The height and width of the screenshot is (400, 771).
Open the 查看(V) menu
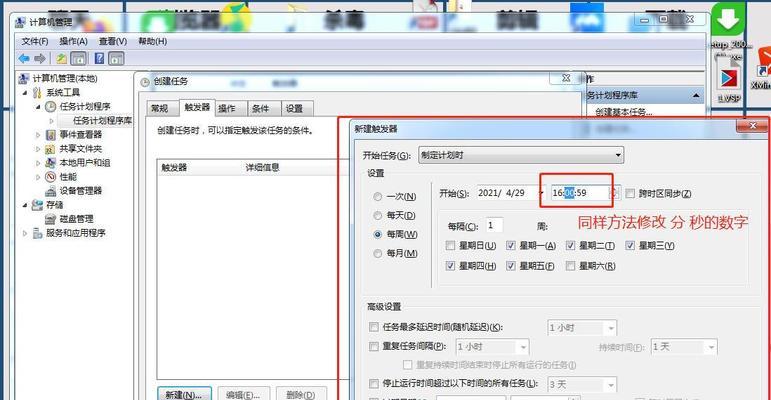[x=113, y=41]
